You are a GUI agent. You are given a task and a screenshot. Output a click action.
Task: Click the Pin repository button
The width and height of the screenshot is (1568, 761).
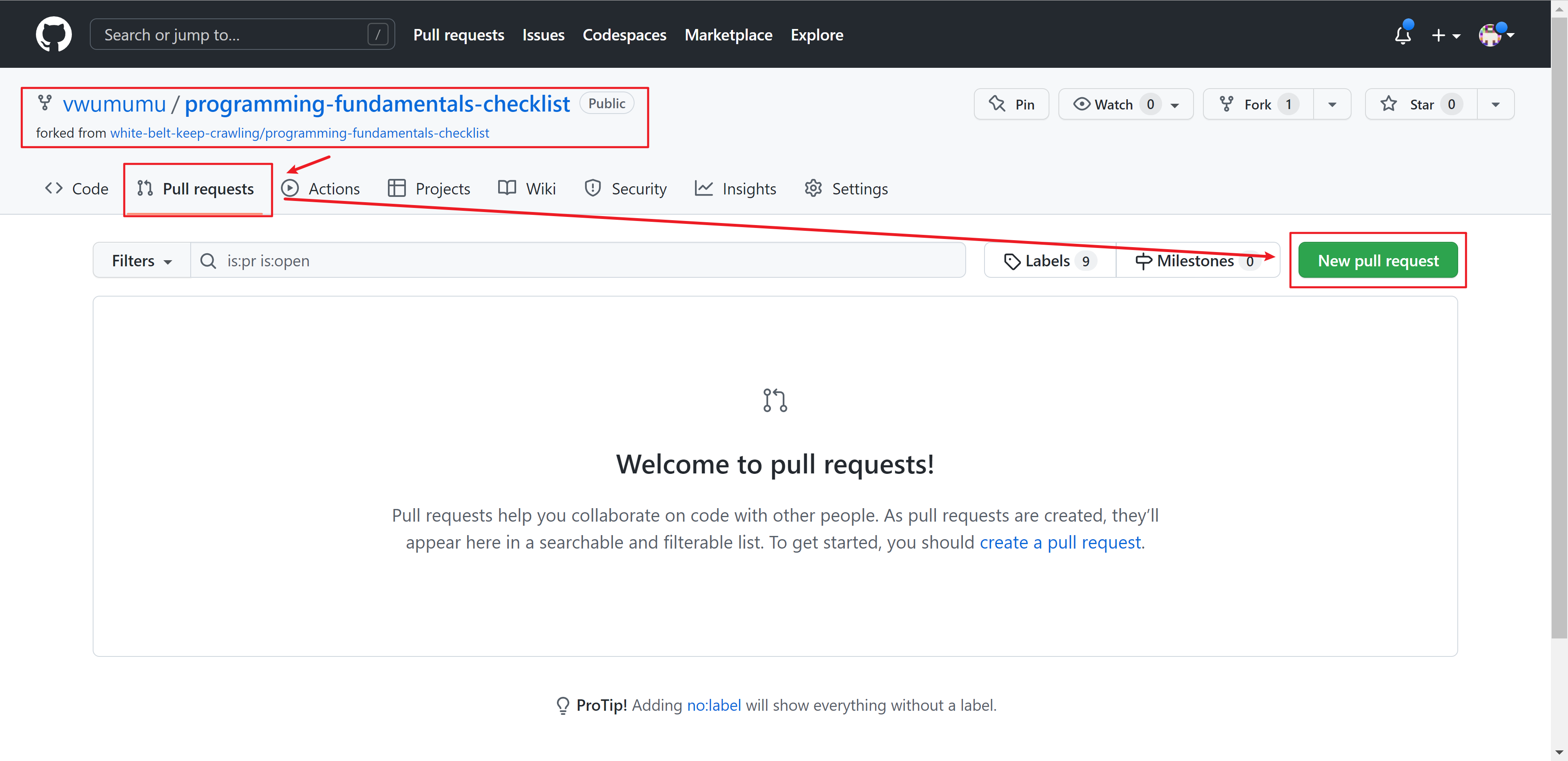1011,104
